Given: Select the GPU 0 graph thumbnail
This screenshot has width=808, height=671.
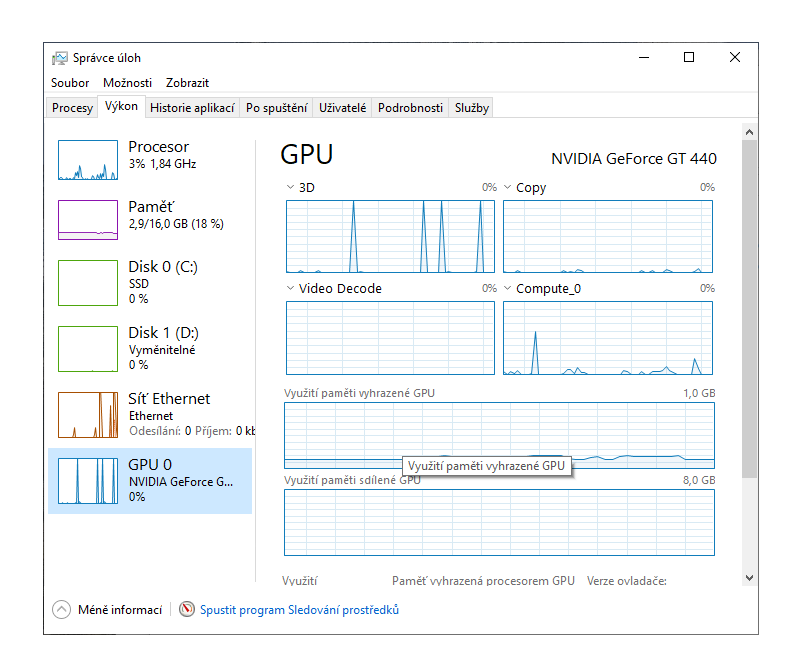Looking at the screenshot, I should [88, 481].
